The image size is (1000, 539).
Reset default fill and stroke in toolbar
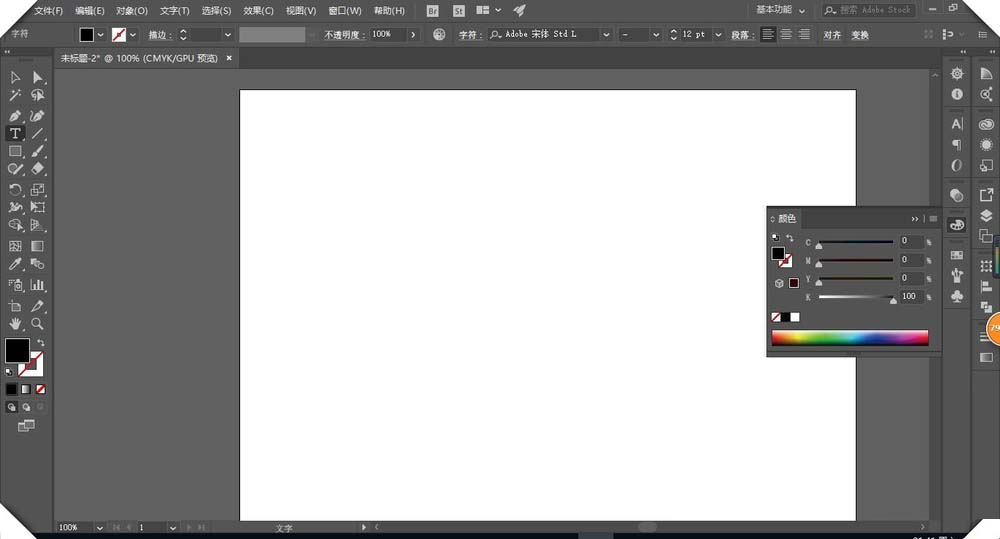(x=9, y=372)
